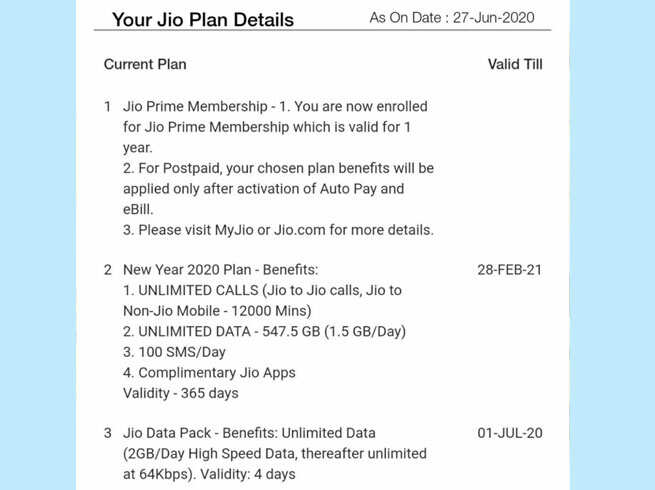Viewport: 655px width, 490px height.
Task: Click plan number 2 in the list
Action: pyautogui.click(x=108, y=270)
